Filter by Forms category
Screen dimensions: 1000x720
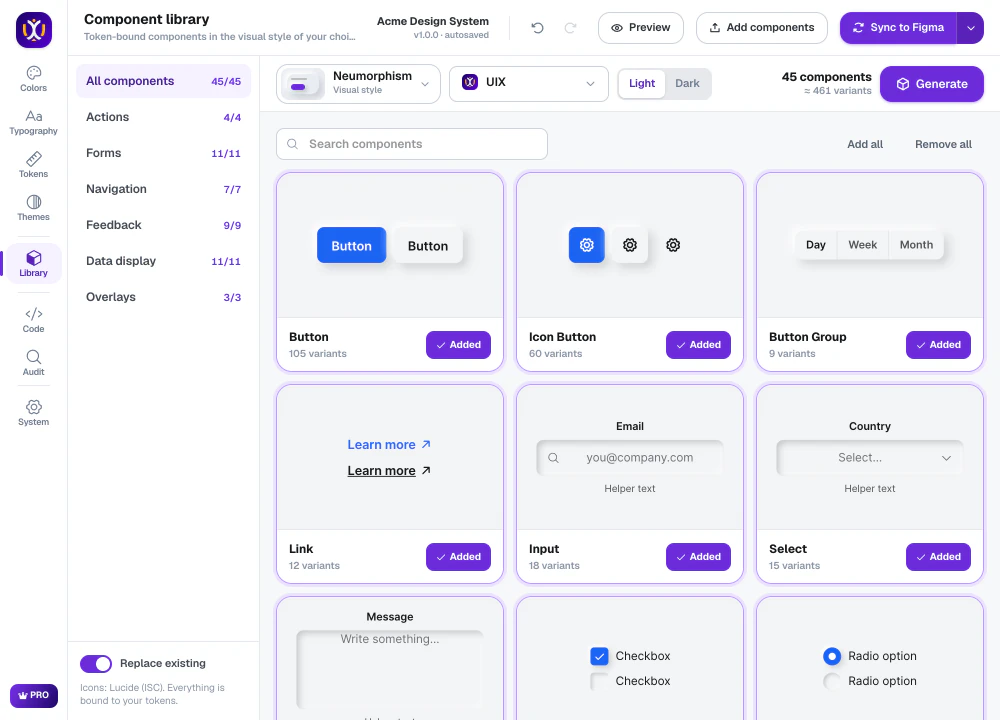[163, 153]
